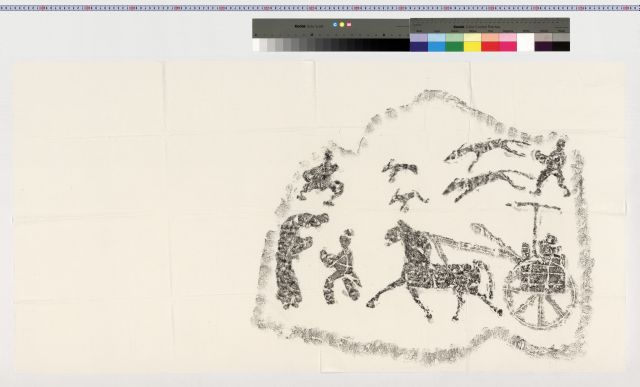Pick the bright cyan-blue color patch

[437, 47]
